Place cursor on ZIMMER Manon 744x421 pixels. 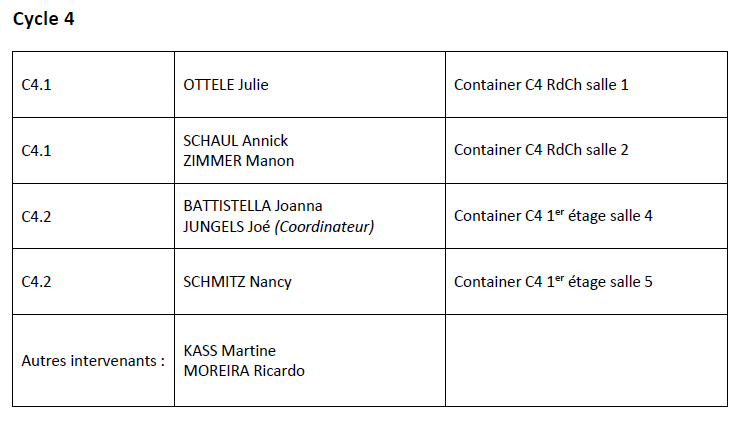(238, 160)
